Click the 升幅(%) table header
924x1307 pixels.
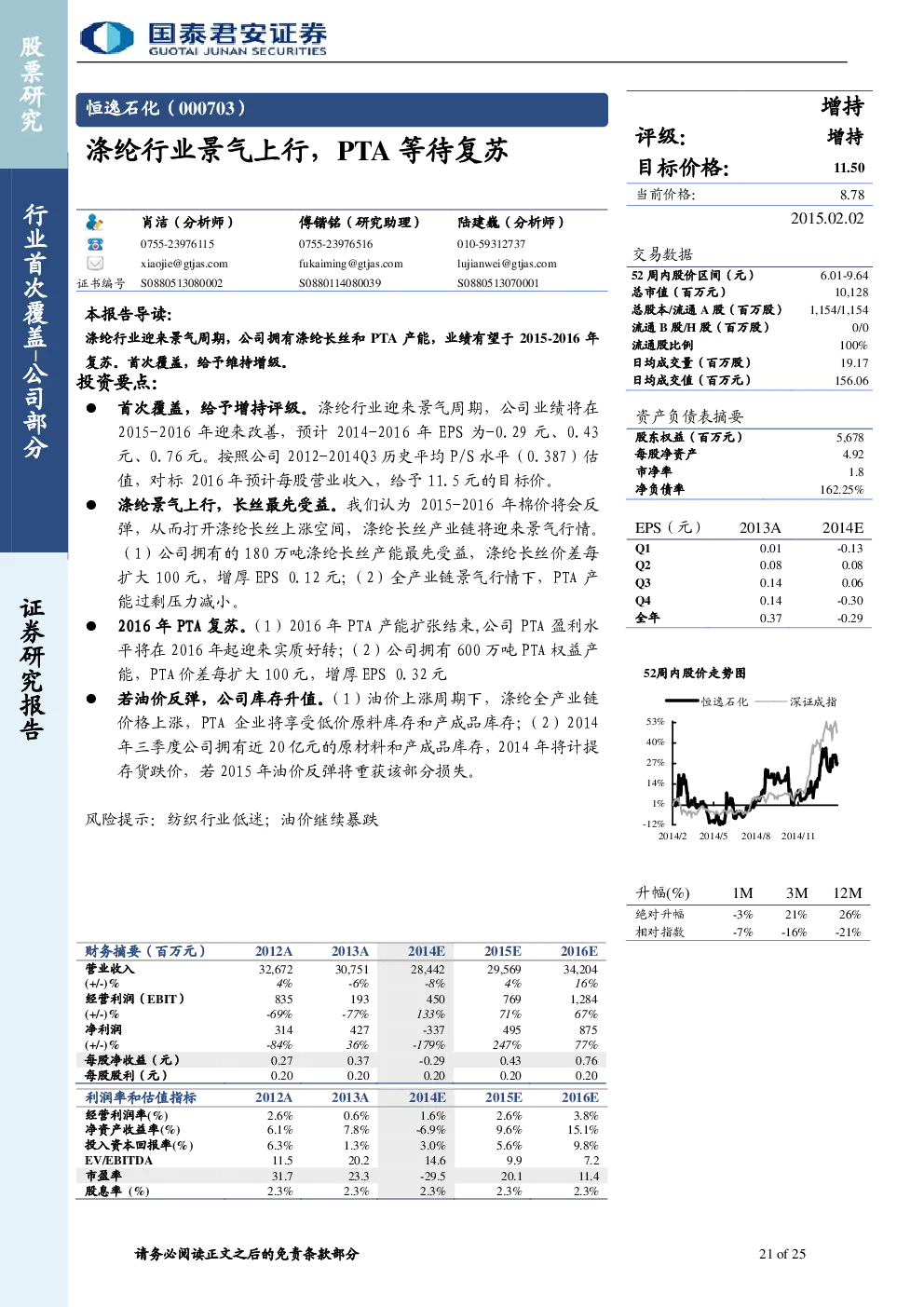point(663,892)
